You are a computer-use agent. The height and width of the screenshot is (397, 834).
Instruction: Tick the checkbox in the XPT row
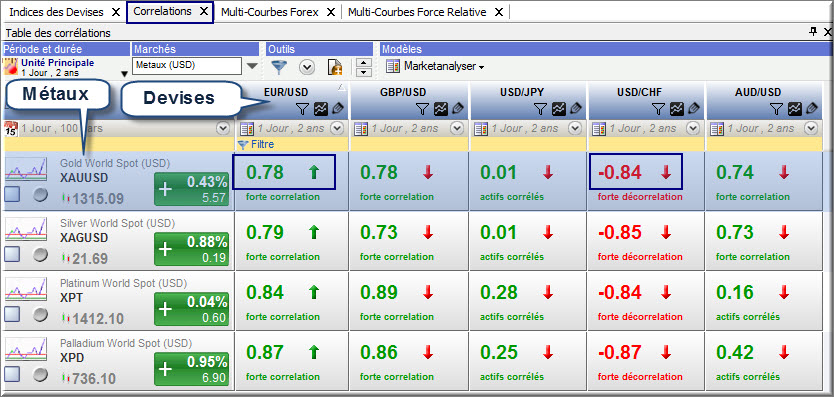click(12, 315)
